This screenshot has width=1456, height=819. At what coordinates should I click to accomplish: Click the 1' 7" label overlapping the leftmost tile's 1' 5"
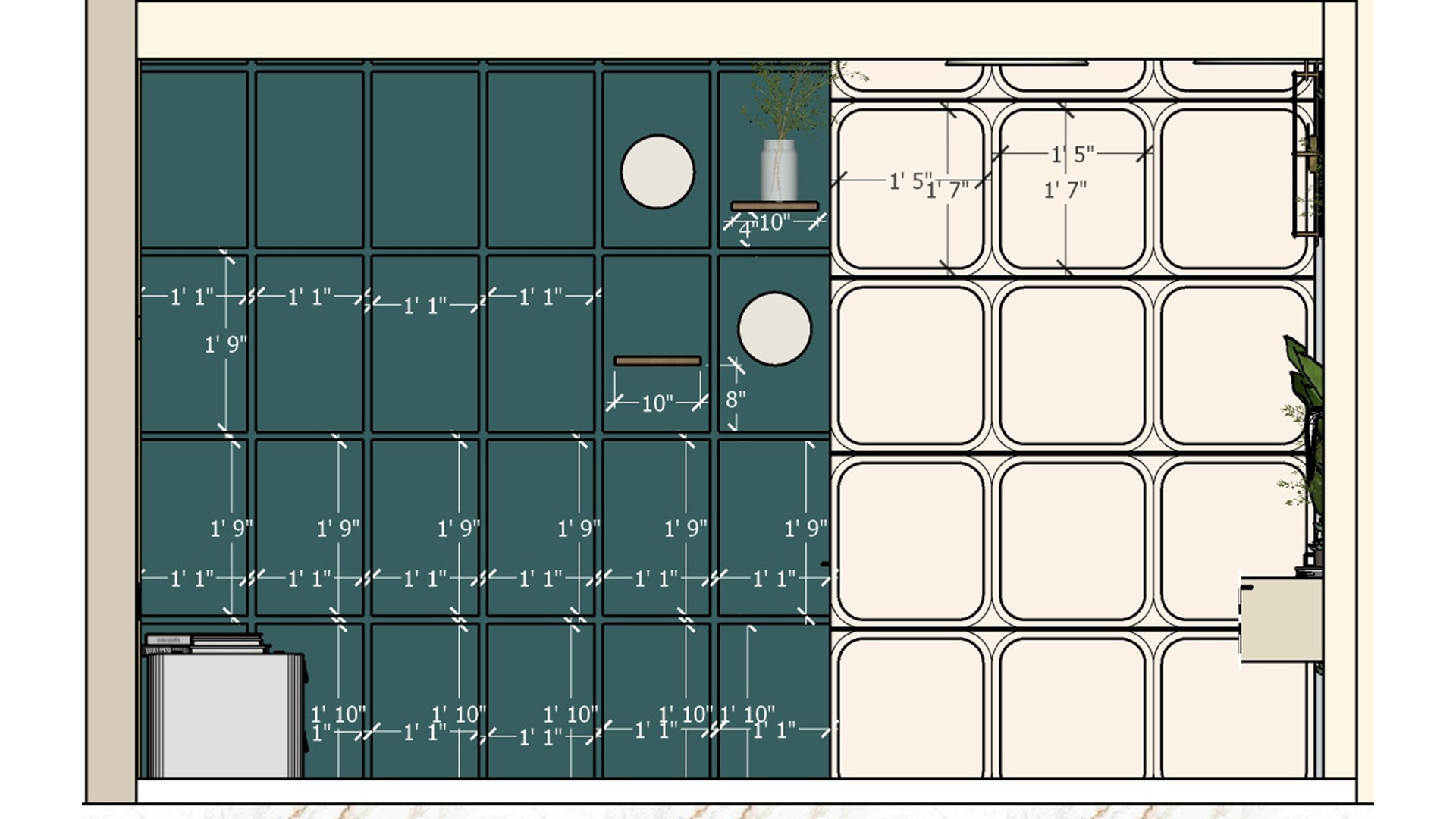click(948, 190)
